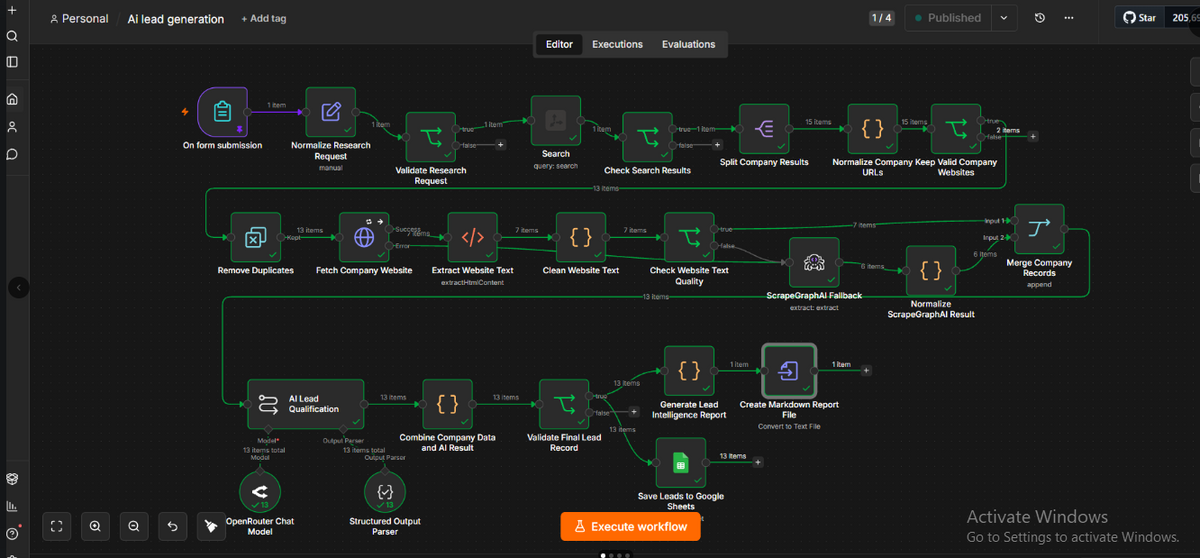Click the orange trigger lightning bolt icon

184,112
